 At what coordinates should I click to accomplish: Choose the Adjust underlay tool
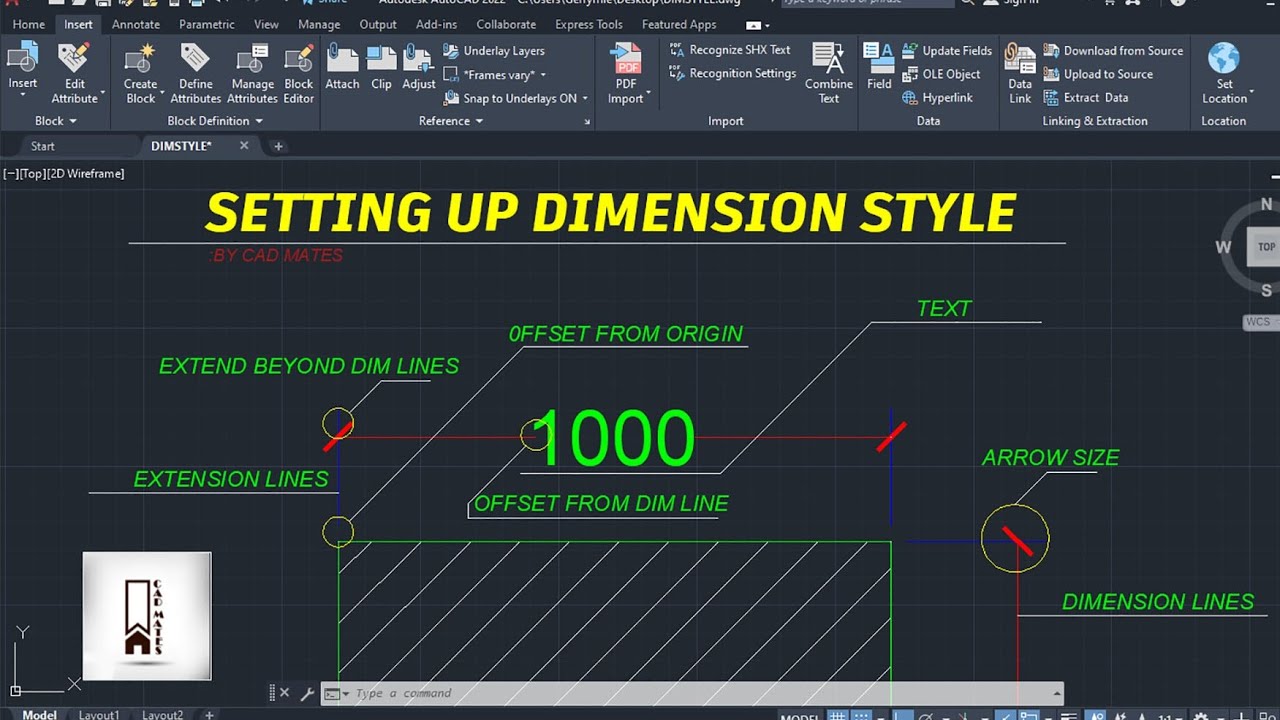click(419, 68)
